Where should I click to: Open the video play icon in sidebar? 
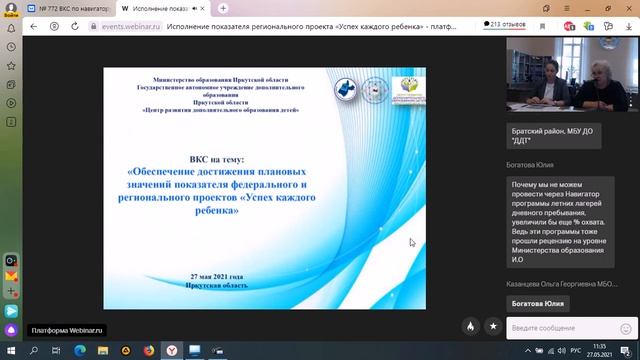11,103
